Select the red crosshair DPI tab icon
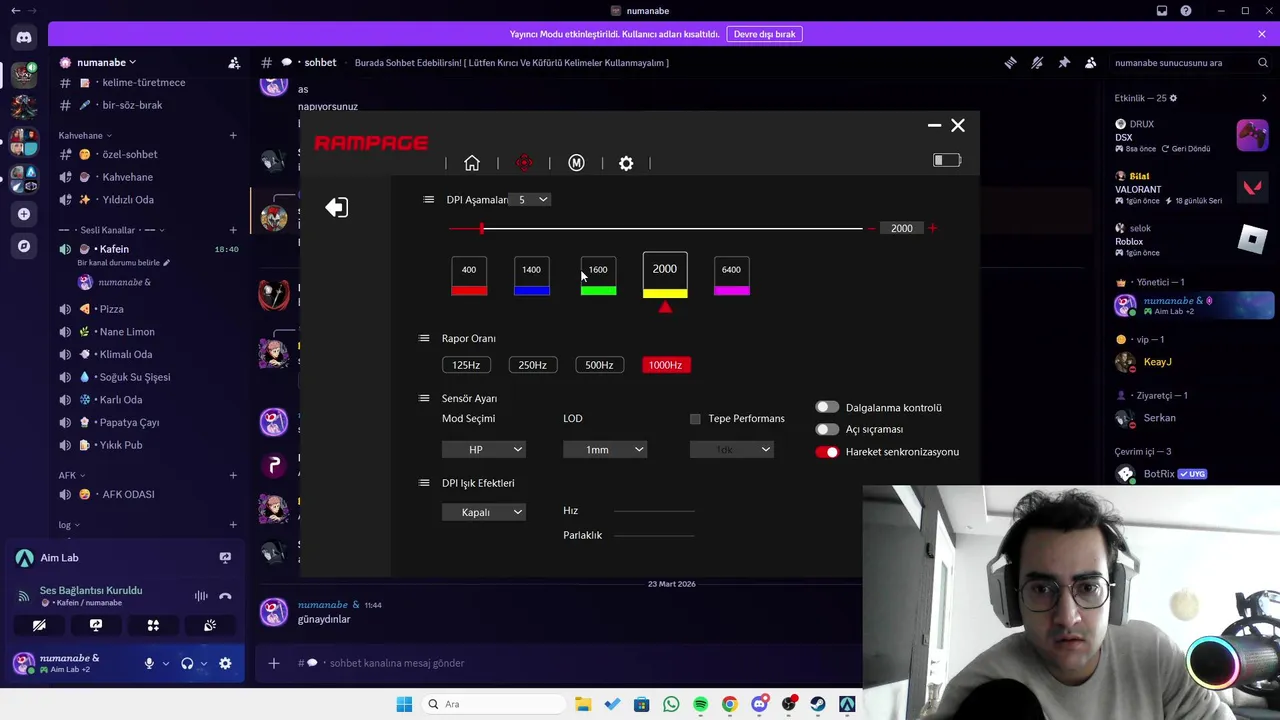 coord(524,163)
